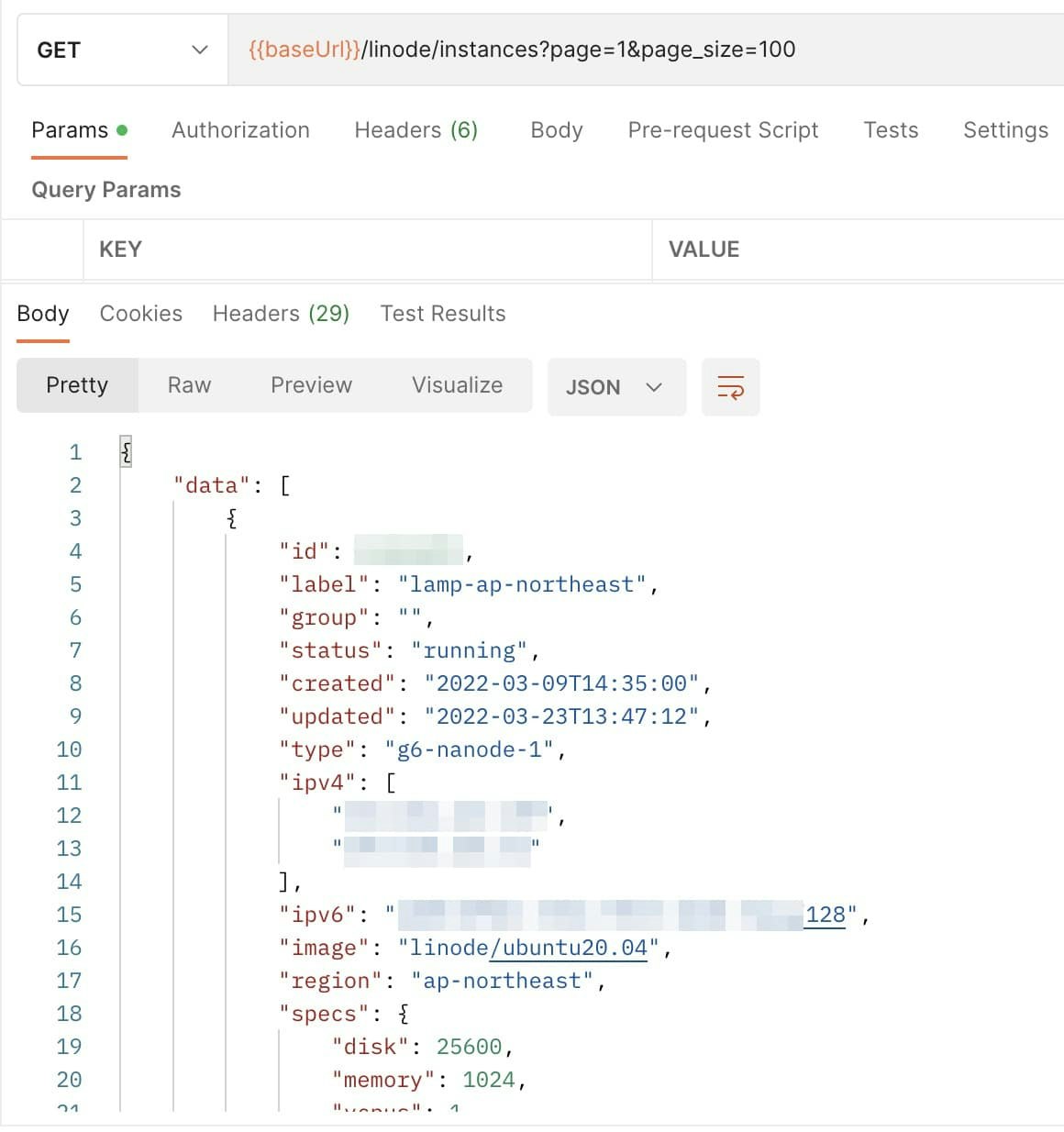The height and width of the screenshot is (1132, 1064).
Task: View the Test Results of the response
Action: click(443, 313)
